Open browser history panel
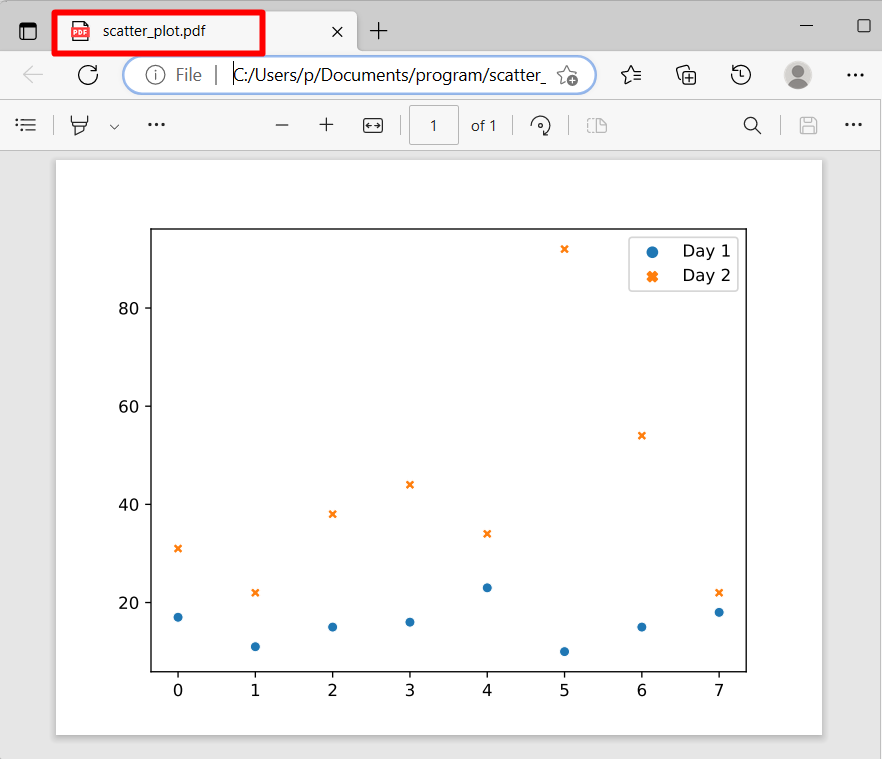Screen dimensions: 882x759 tap(741, 75)
